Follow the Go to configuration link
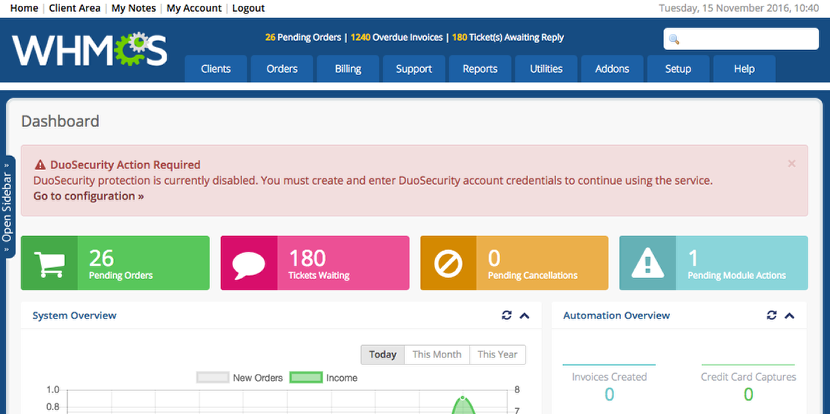This screenshot has width=830, height=414. click(x=88, y=196)
